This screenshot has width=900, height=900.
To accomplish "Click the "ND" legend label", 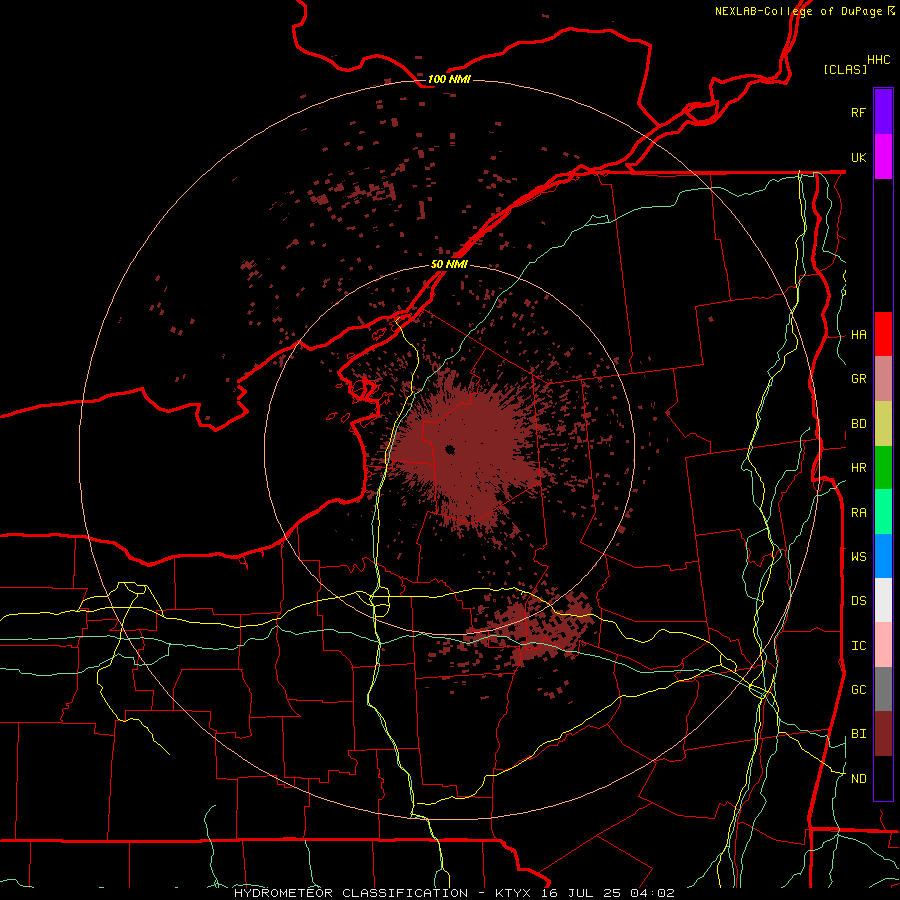I will click(x=858, y=779).
